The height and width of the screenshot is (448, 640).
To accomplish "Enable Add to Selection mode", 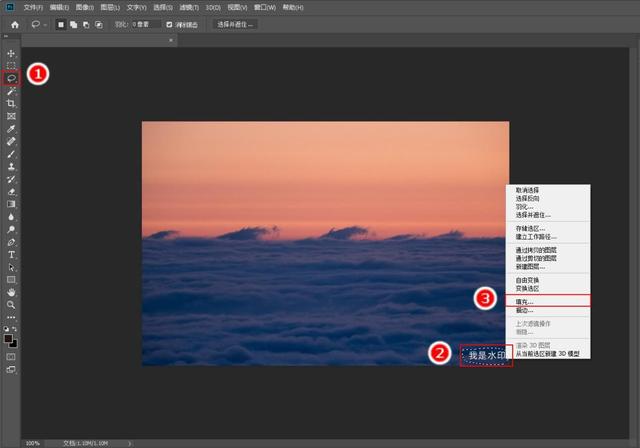I will click(x=73, y=24).
